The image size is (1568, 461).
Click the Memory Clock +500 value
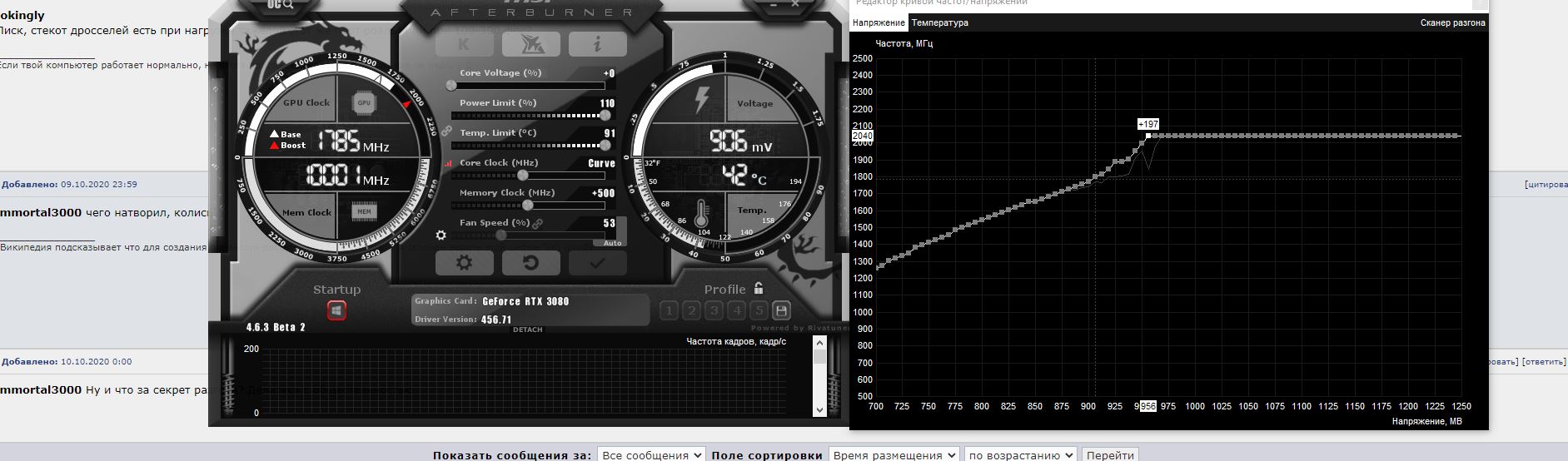pyautogui.click(x=603, y=193)
